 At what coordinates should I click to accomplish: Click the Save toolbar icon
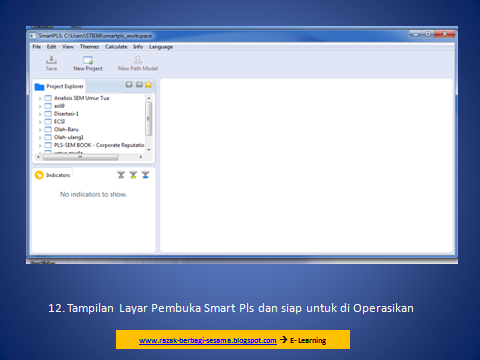click(51, 60)
